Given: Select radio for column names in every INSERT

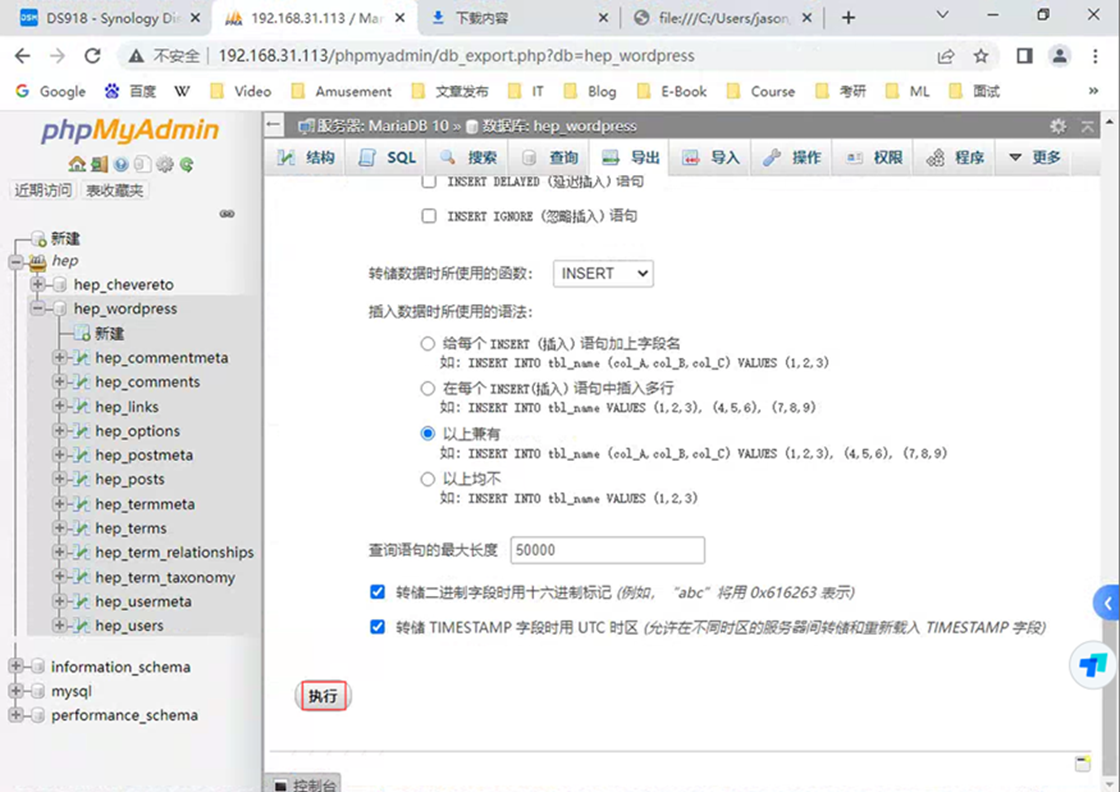Looking at the screenshot, I should point(427,344).
